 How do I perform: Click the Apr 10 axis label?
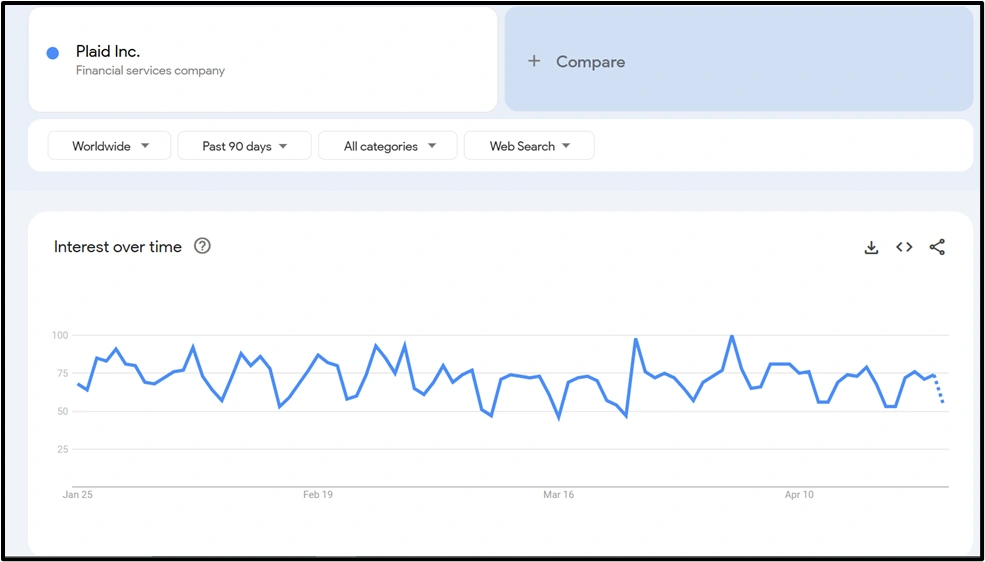(799, 495)
